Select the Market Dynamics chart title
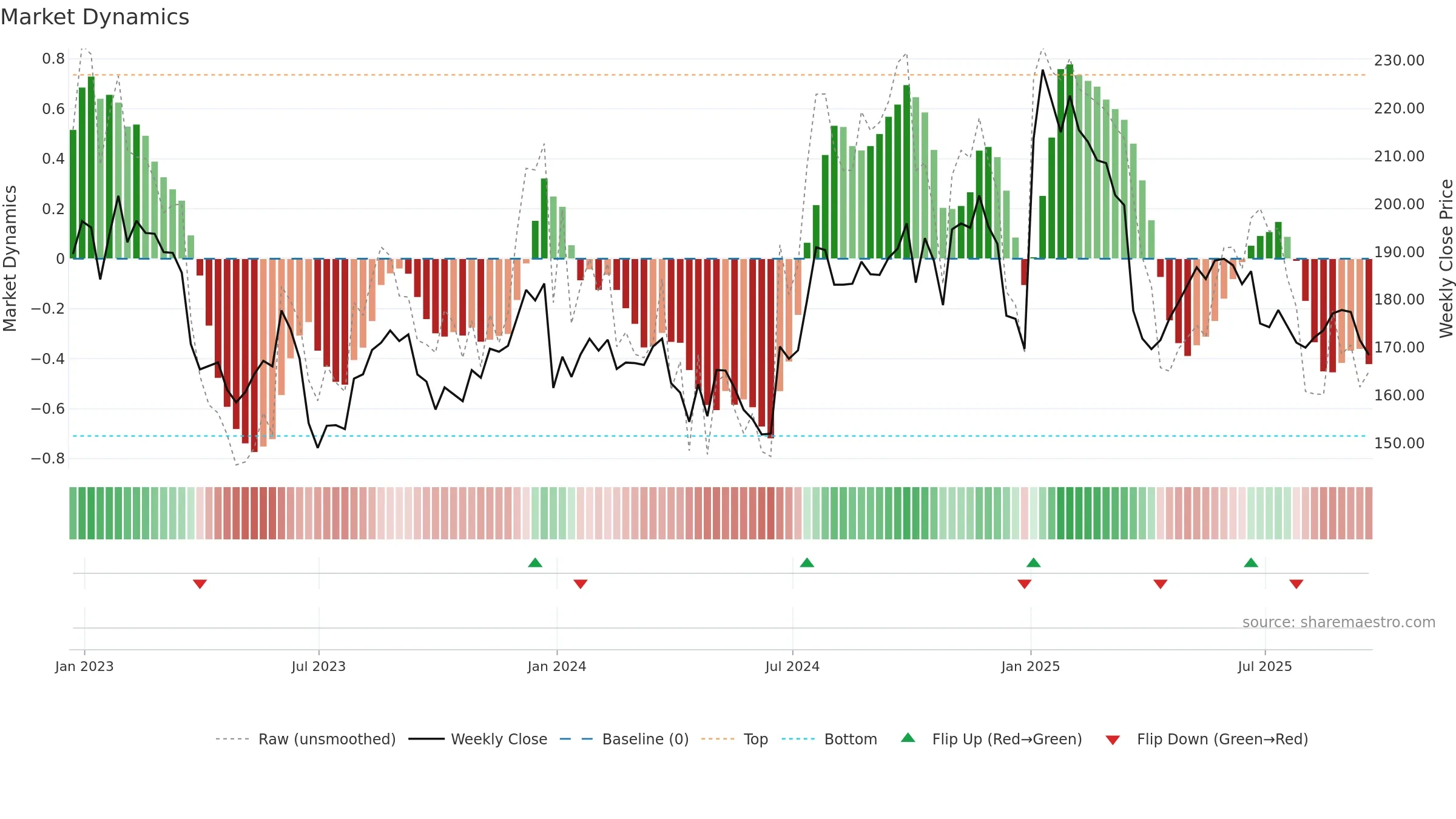The image size is (1456, 819). (x=95, y=17)
